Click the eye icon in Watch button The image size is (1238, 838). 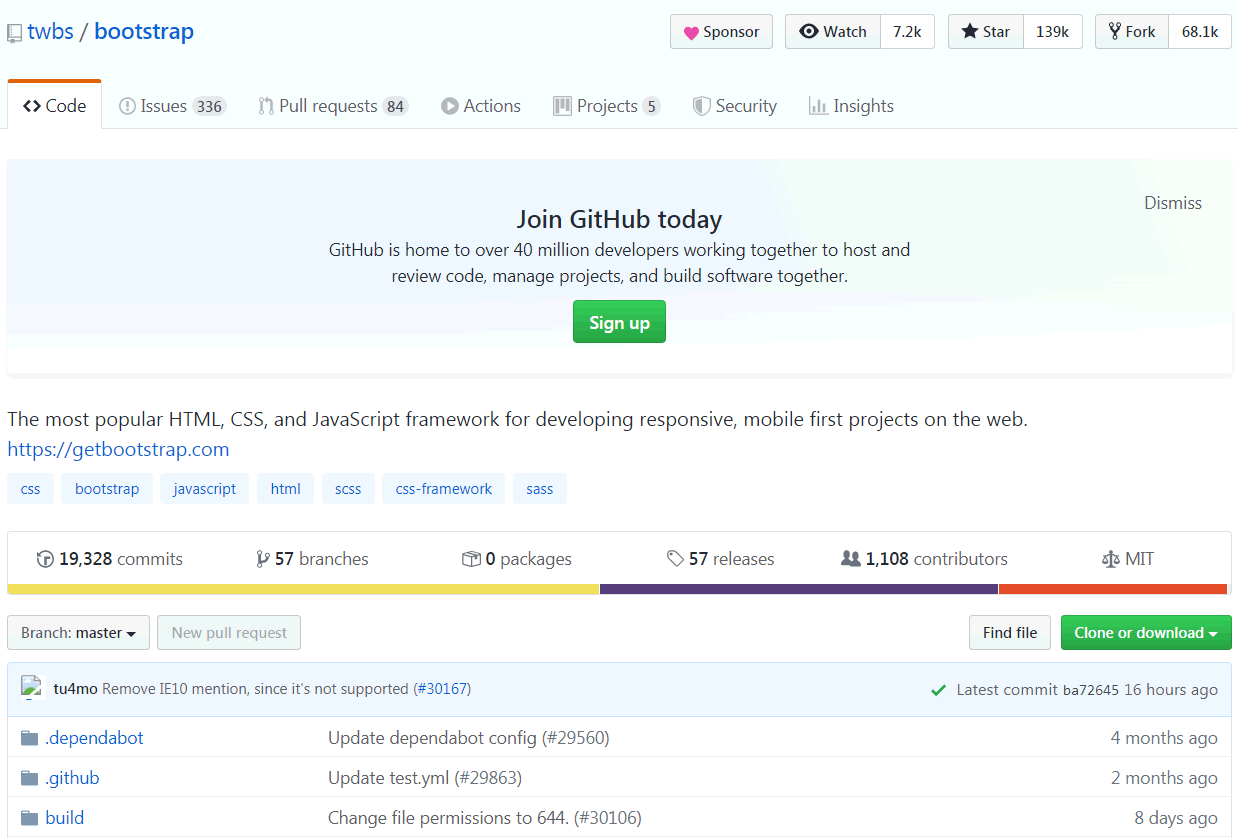coord(809,32)
